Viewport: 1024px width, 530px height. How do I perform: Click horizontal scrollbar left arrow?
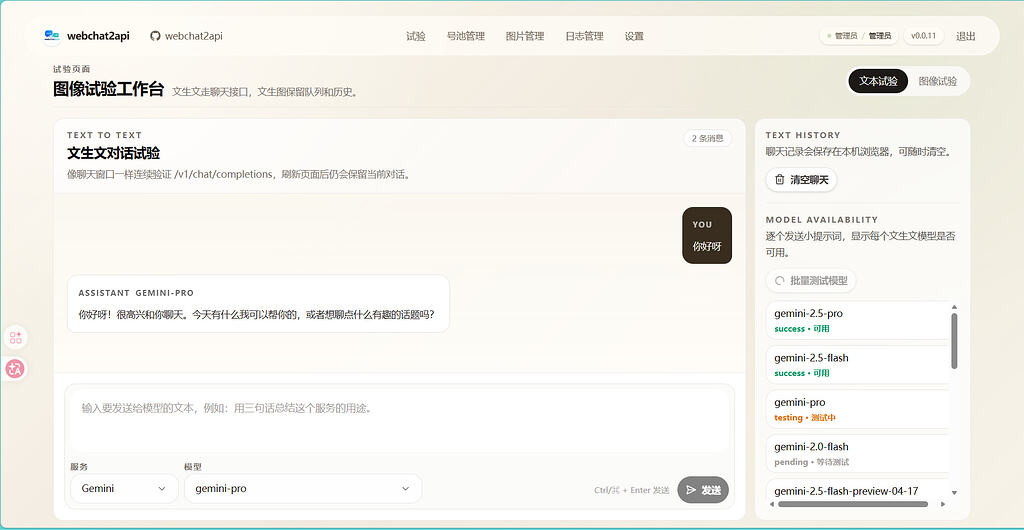click(771, 504)
